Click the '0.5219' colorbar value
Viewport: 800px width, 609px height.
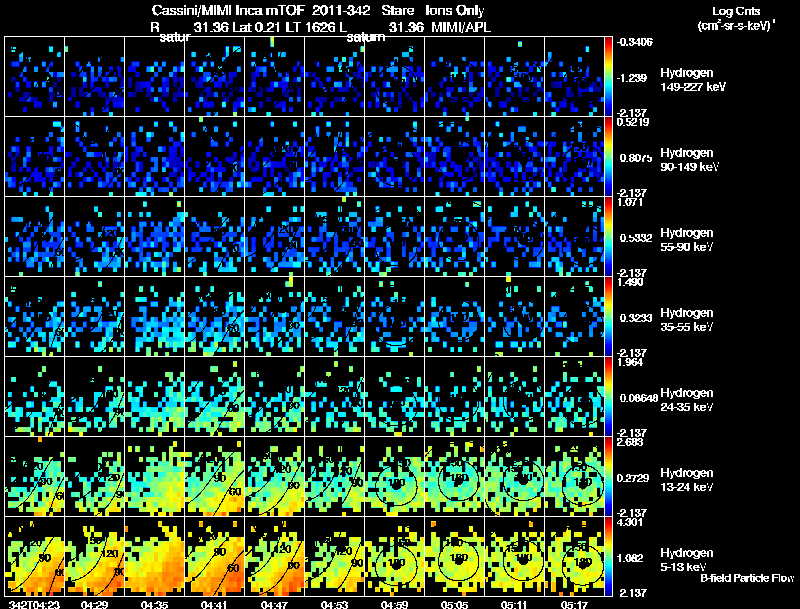tap(633, 122)
